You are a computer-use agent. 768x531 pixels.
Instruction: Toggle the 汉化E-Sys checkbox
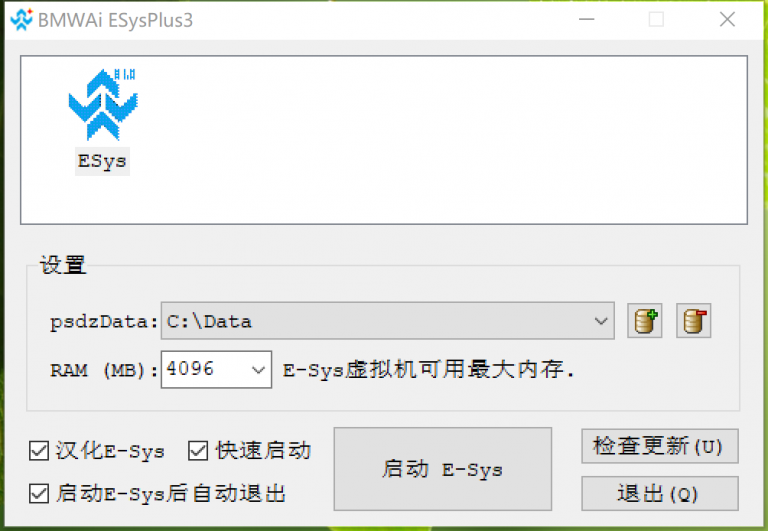(39, 451)
